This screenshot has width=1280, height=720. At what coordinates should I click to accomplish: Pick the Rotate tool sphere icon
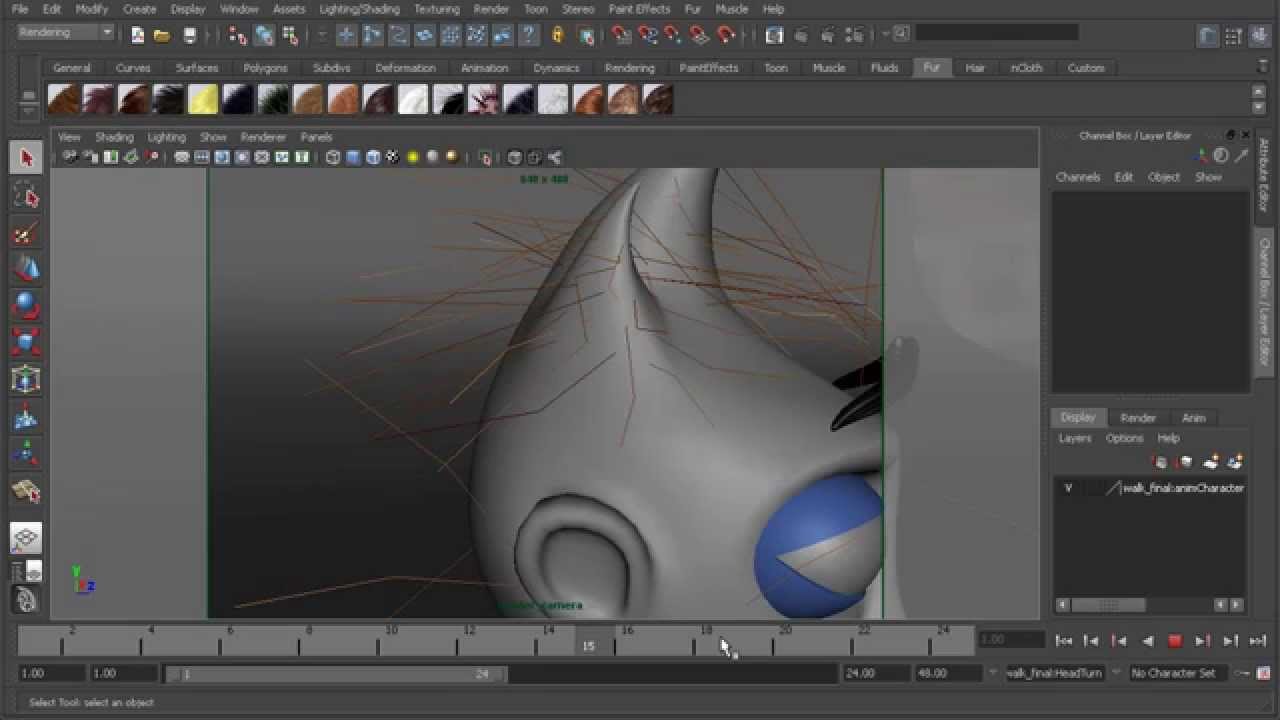(x=26, y=305)
